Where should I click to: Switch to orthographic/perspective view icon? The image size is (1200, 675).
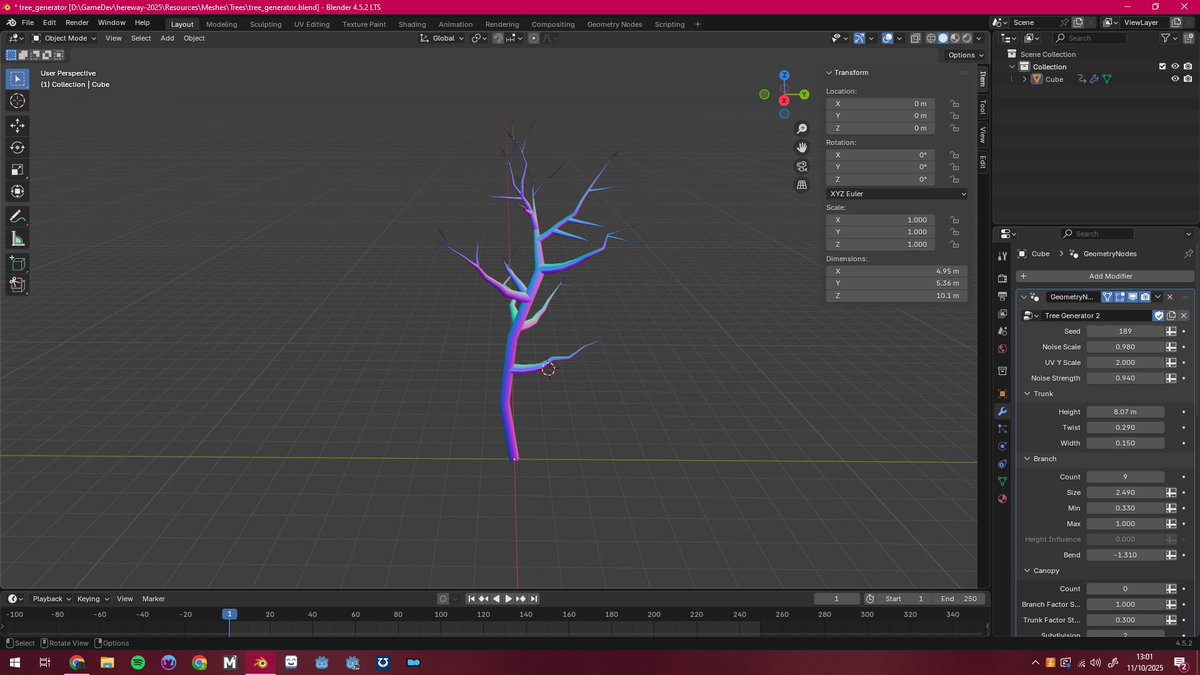coord(802,185)
